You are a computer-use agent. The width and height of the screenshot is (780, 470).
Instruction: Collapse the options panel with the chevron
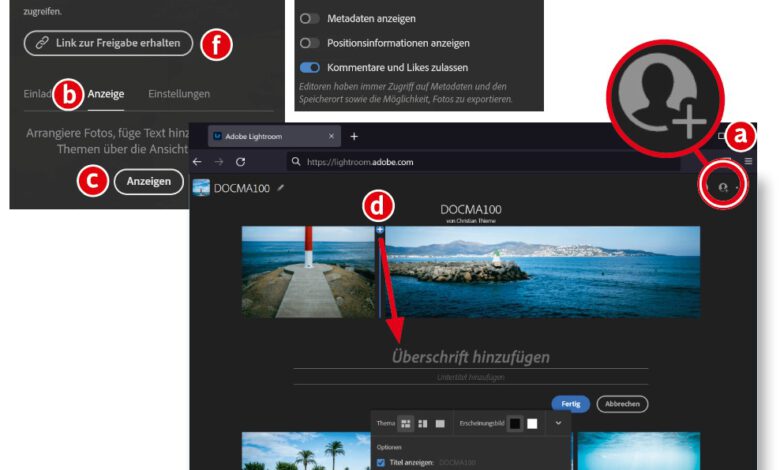(x=558, y=423)
